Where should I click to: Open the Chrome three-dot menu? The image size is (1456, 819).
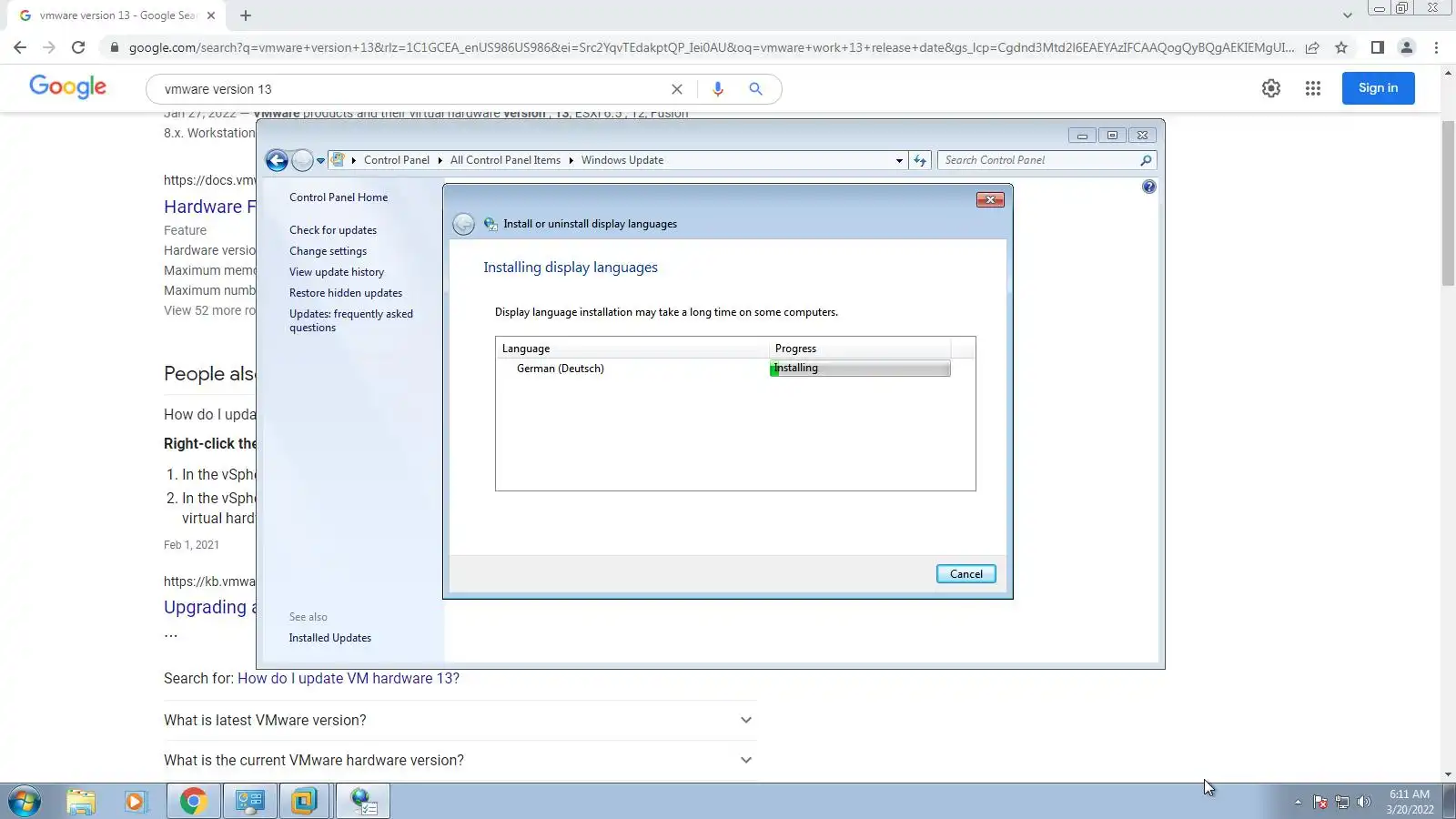click(1436, 47)
